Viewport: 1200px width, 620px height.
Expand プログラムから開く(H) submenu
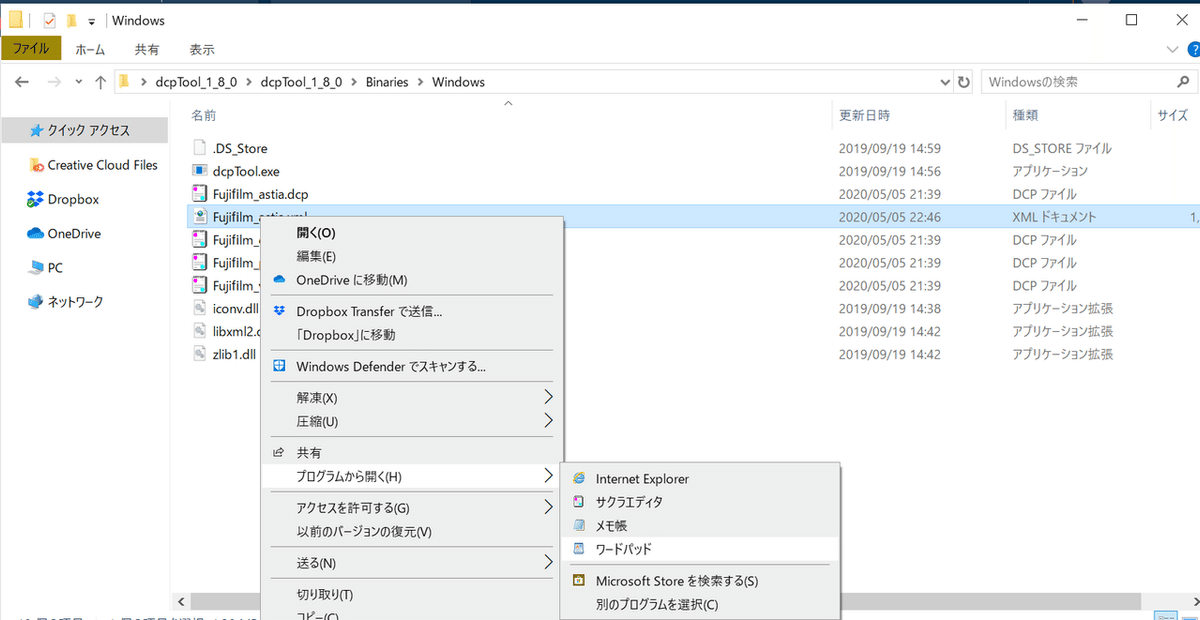pos(548,476)
